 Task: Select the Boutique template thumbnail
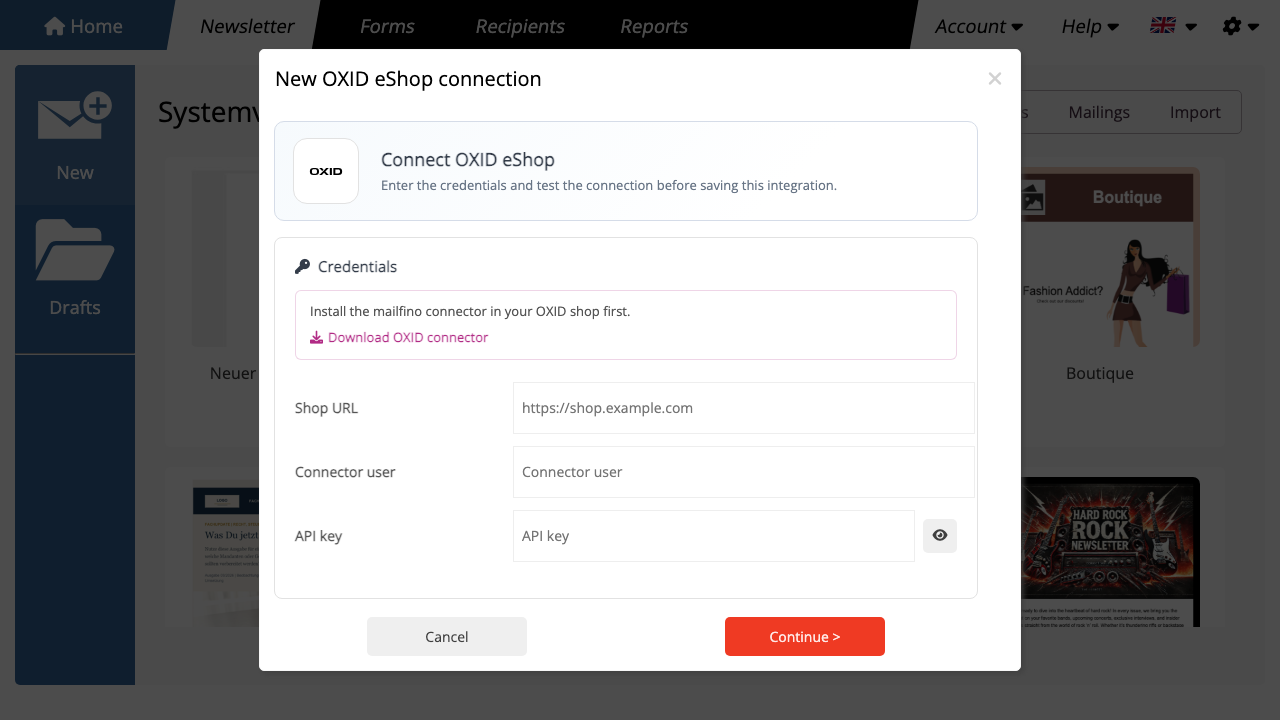pyautogui.click(x=1110, y=257)
